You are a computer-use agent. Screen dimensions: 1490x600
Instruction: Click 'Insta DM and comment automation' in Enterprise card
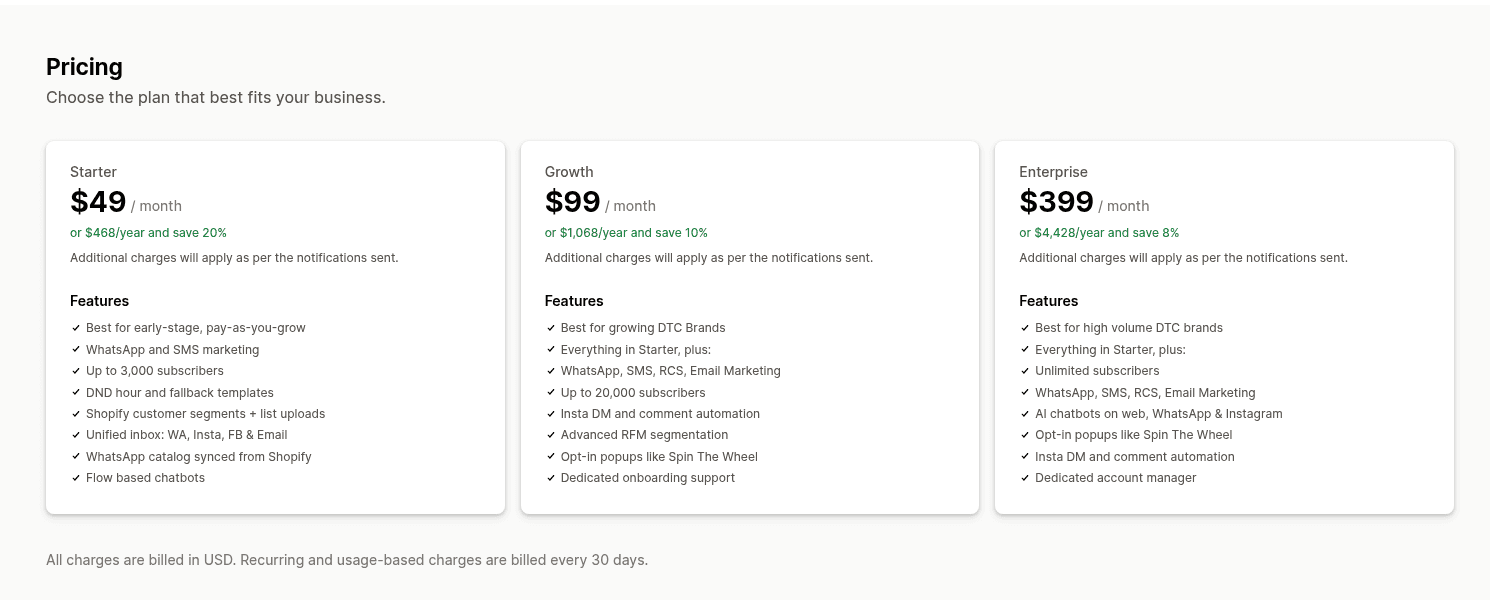(x=1135, y=457)
